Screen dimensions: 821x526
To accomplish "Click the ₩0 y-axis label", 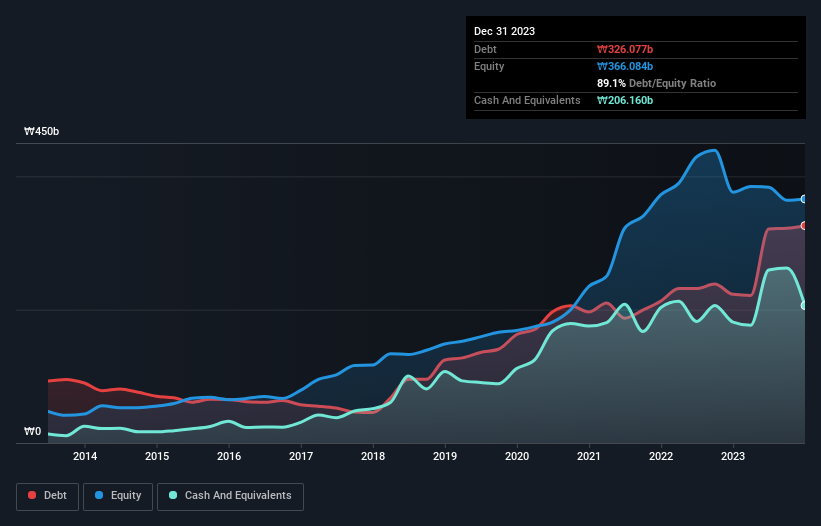I will click(32, 431).
